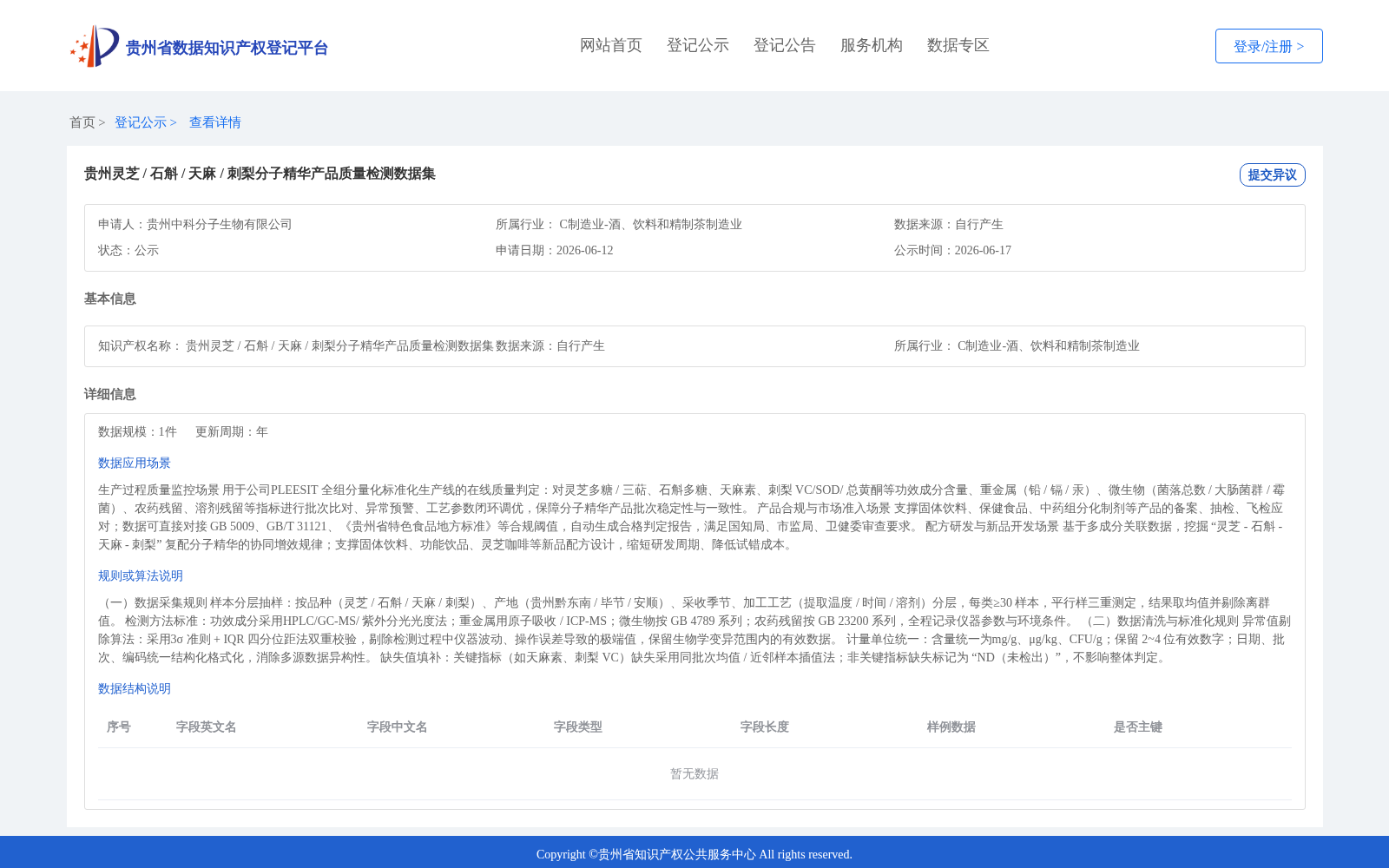
Task: Click the platform logo icon
Action: pos(95,46)
